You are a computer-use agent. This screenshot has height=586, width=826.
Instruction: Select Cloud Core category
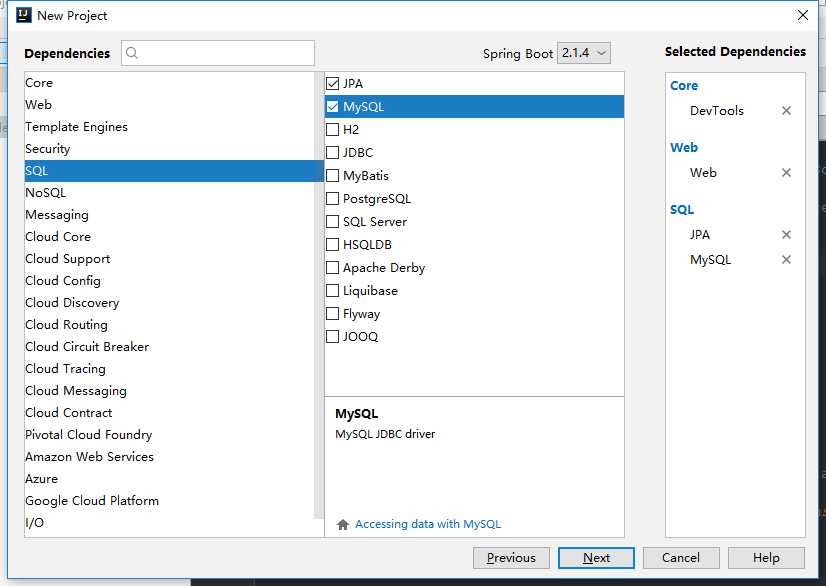click(x=170, y=237)
